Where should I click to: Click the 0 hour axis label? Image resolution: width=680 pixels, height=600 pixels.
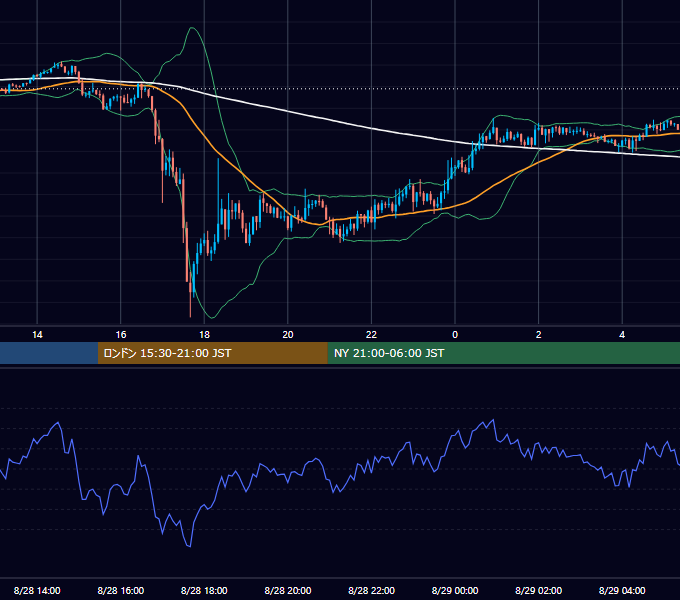pos(455,335)
